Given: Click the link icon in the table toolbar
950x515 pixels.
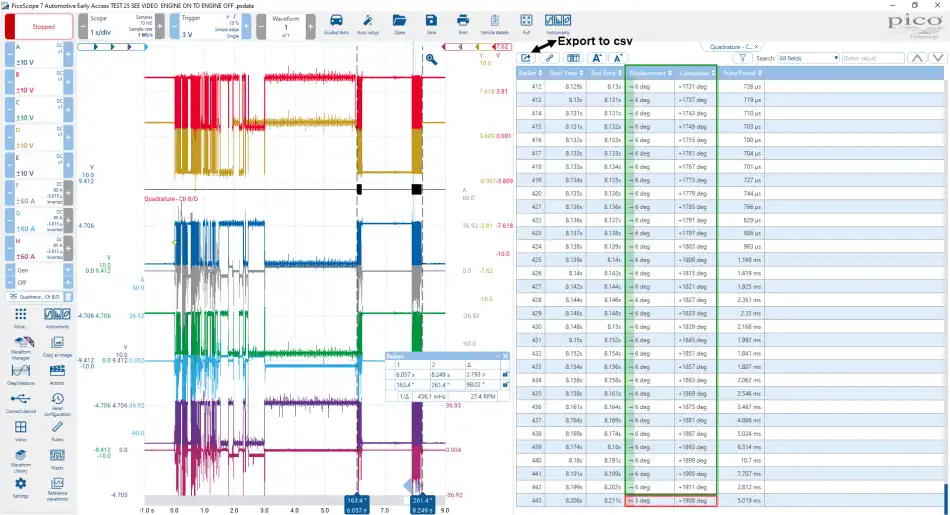Looking at the screenshot, I should coord(550,58).
